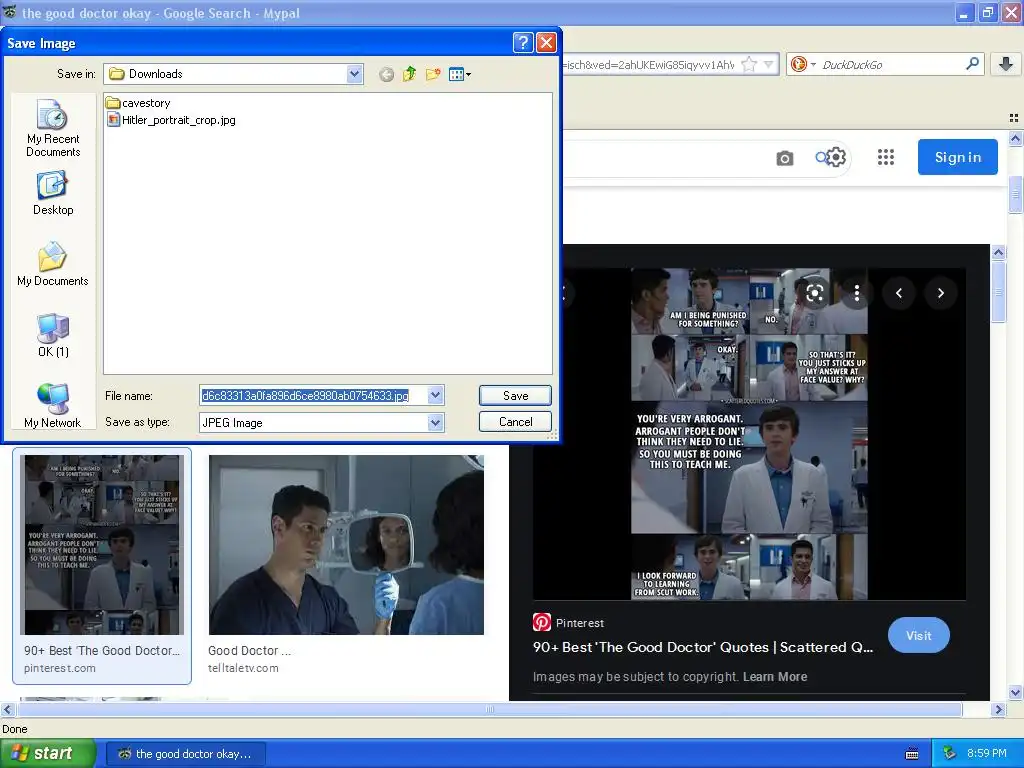This screenshot has height=768, width=1024.
Task: Go to the previous image arrow
Action: [x=899, y=293]
